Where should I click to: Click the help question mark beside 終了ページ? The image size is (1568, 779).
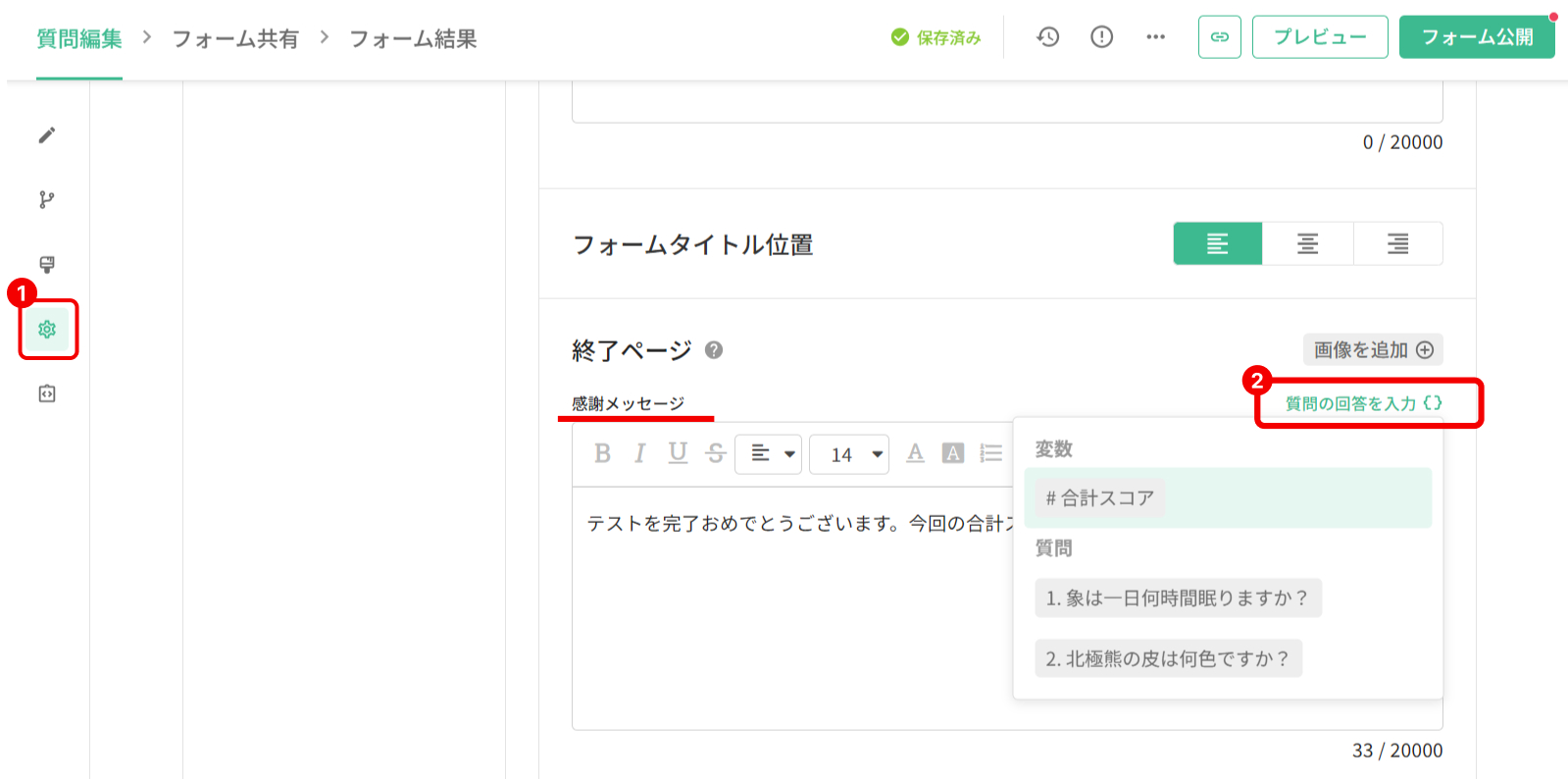point(714,350)
